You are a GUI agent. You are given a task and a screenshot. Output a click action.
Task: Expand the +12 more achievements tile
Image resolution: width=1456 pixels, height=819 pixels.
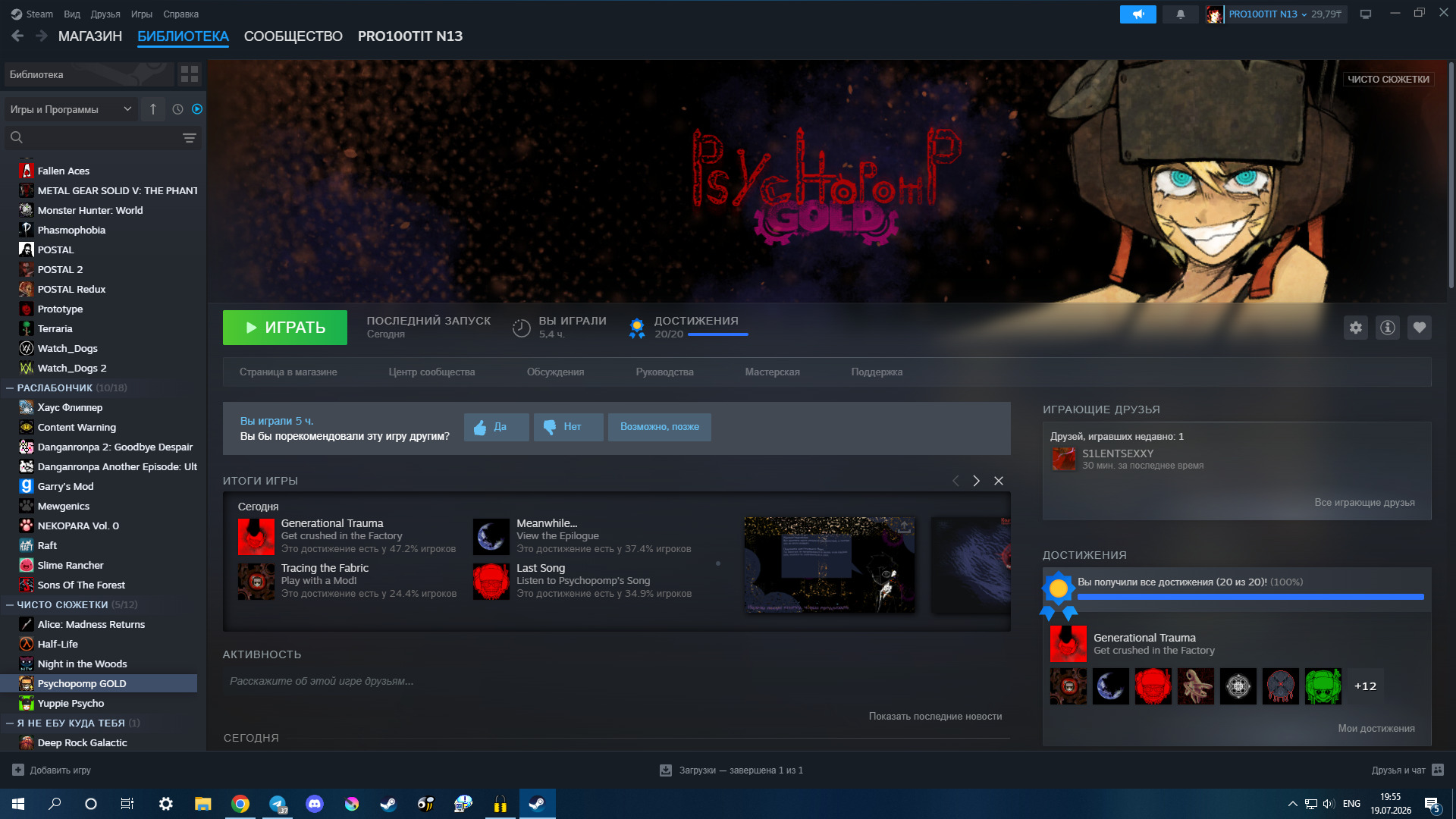click(1366, 686)
